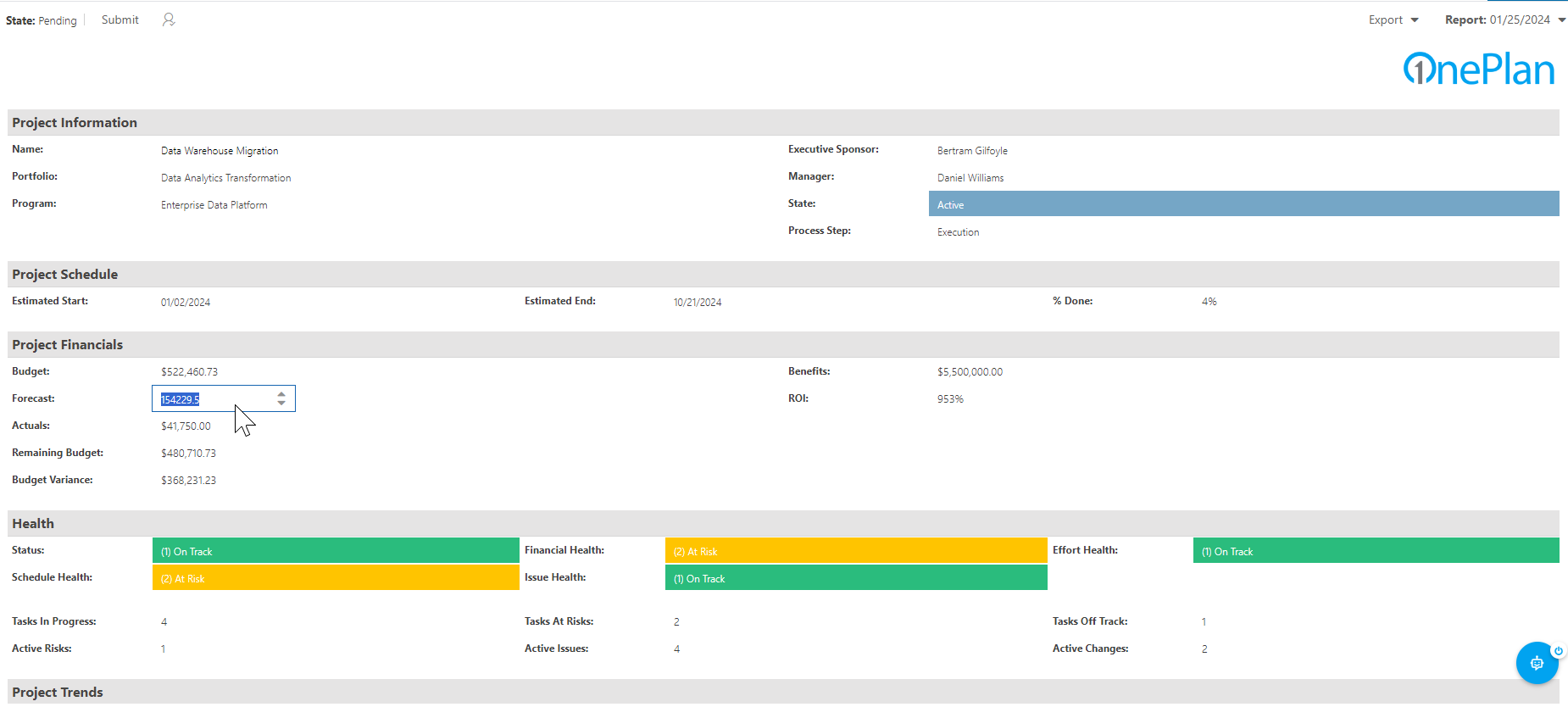This screenshot has width=1568, height=707.
Task: Click the Budget value $522,460.73
Action: 189,372
